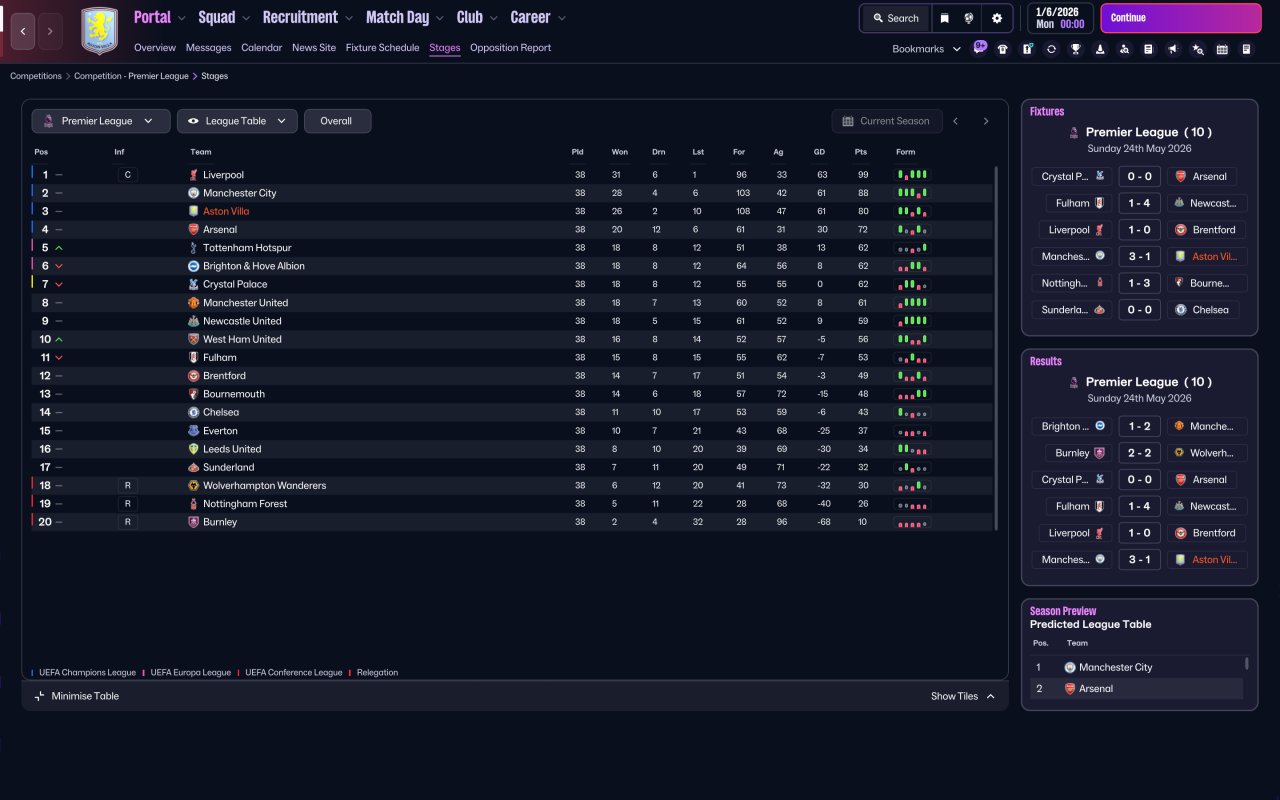Click the Fulham 1 - 4 score in Results
The image size is (1280, 800).
[1139, 507]
